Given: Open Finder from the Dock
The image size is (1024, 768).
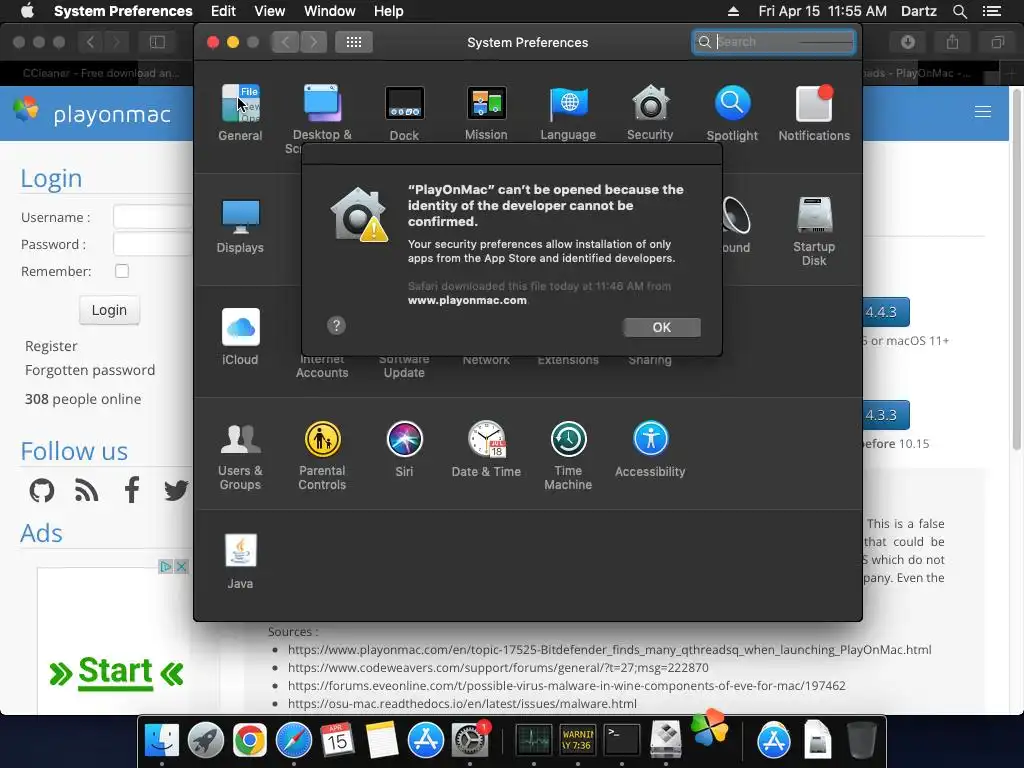Looking at the screenshot, I should [x=161, y=741].
